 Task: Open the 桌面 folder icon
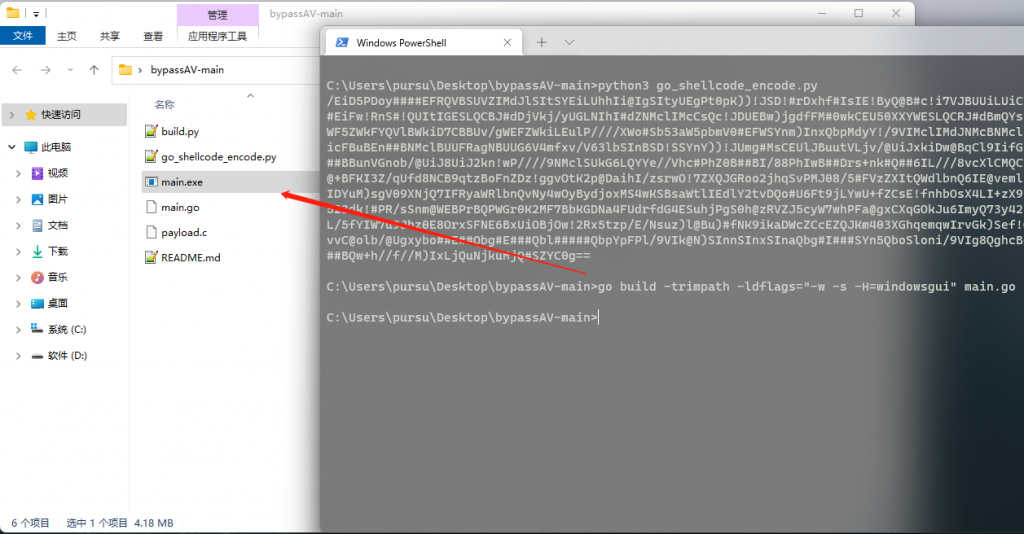click(x=37, y=304)
